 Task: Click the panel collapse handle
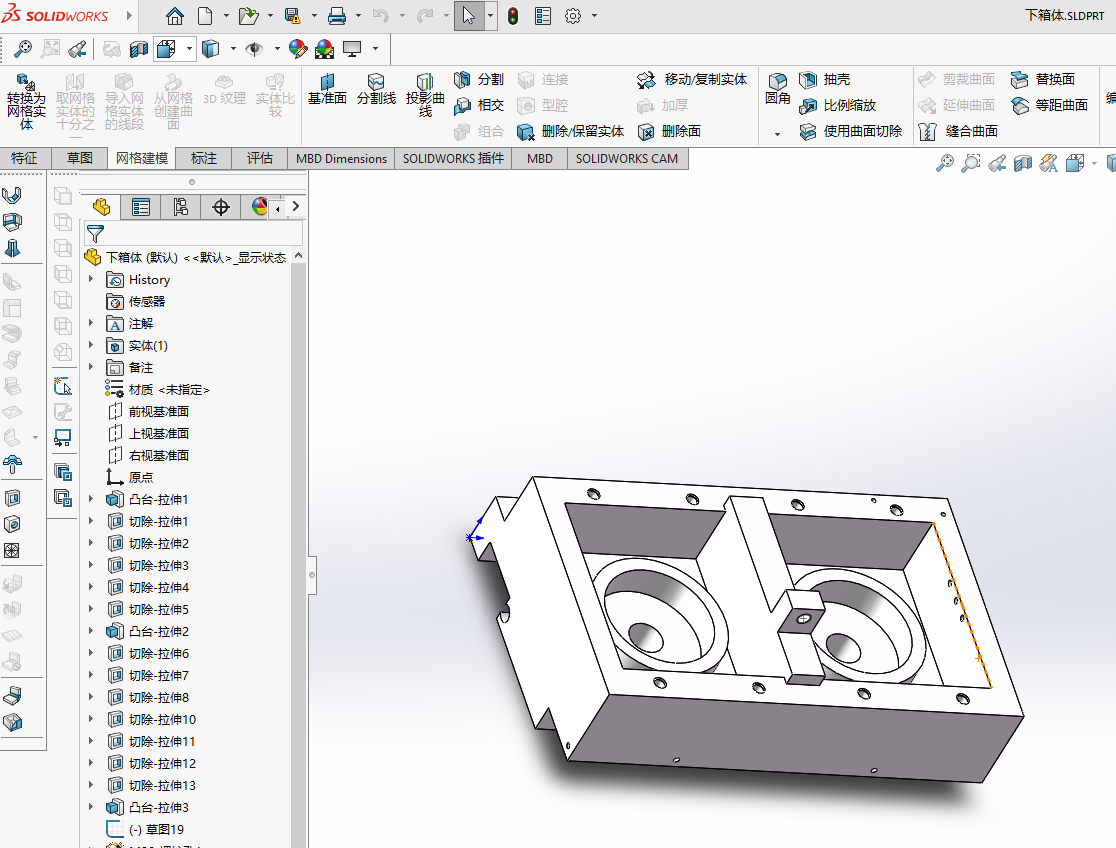click(312, 575)
